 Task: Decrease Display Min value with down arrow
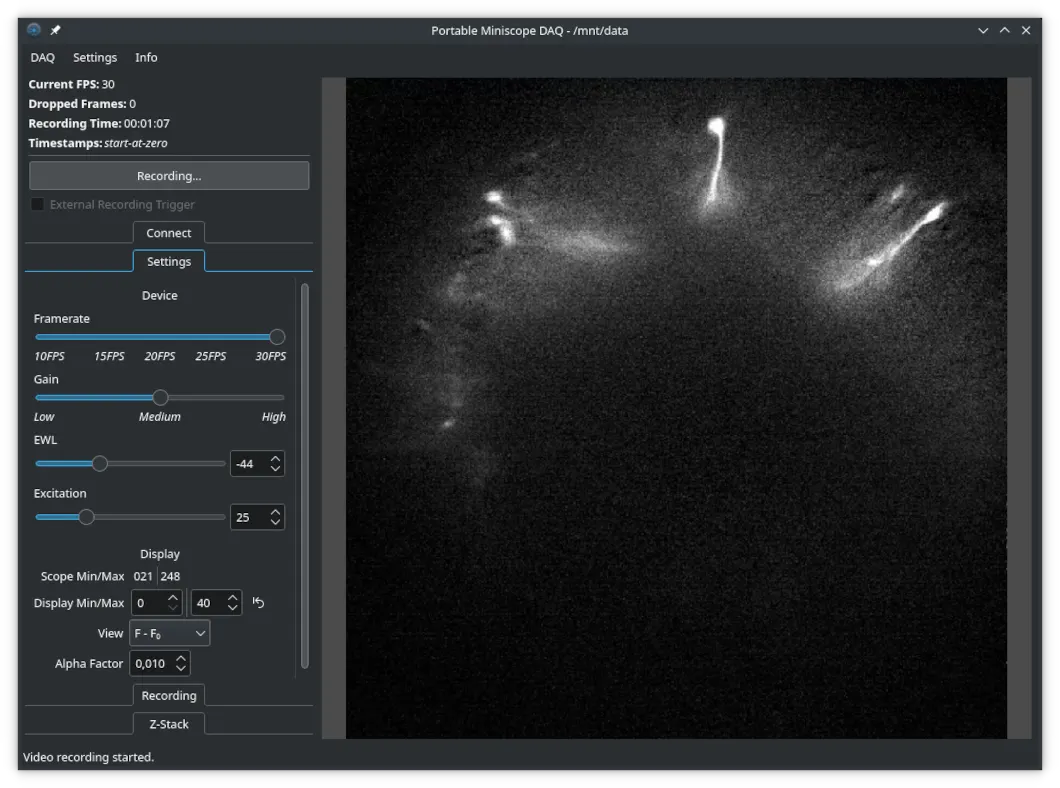[173, 608]
